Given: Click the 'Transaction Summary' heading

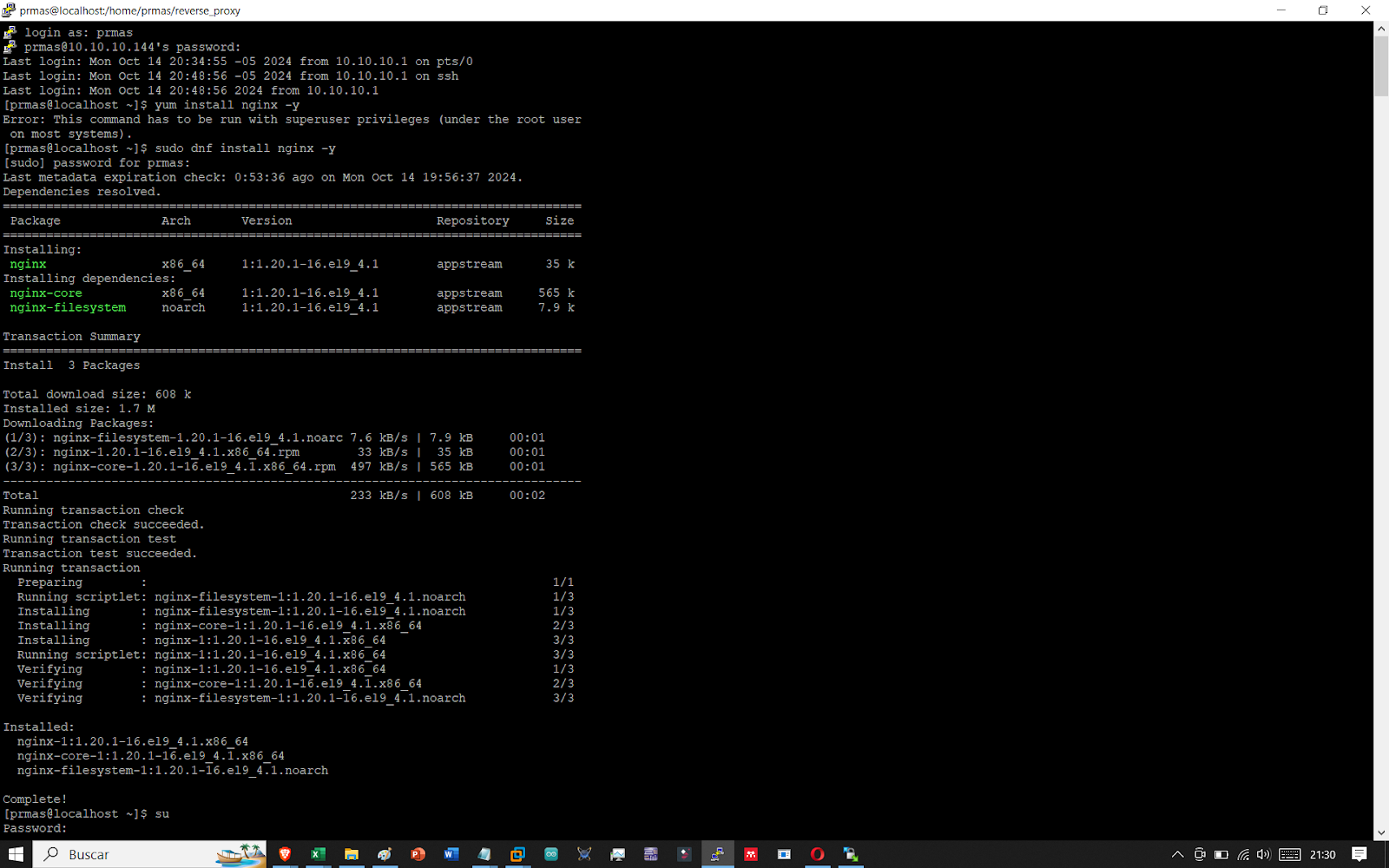Looking at the screenshot, I should (71, 337).
